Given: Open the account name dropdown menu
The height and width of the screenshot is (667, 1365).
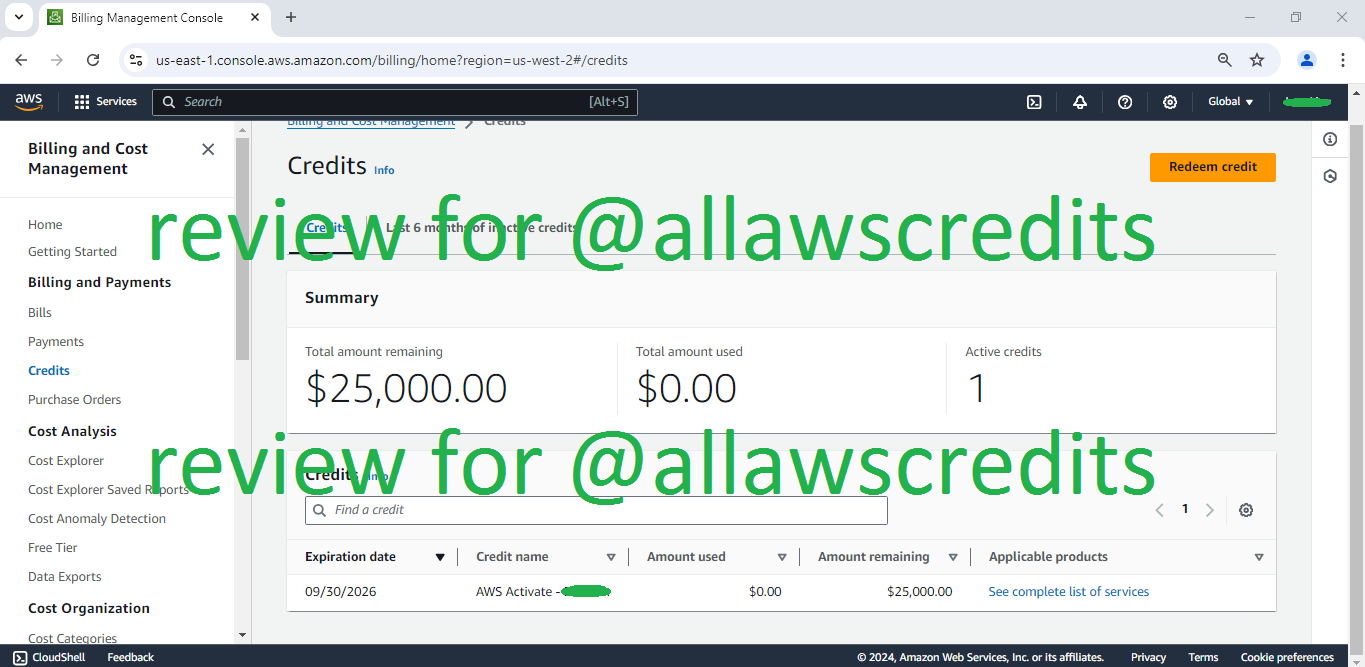Looking at the screenshot, I should point(1307,102).
